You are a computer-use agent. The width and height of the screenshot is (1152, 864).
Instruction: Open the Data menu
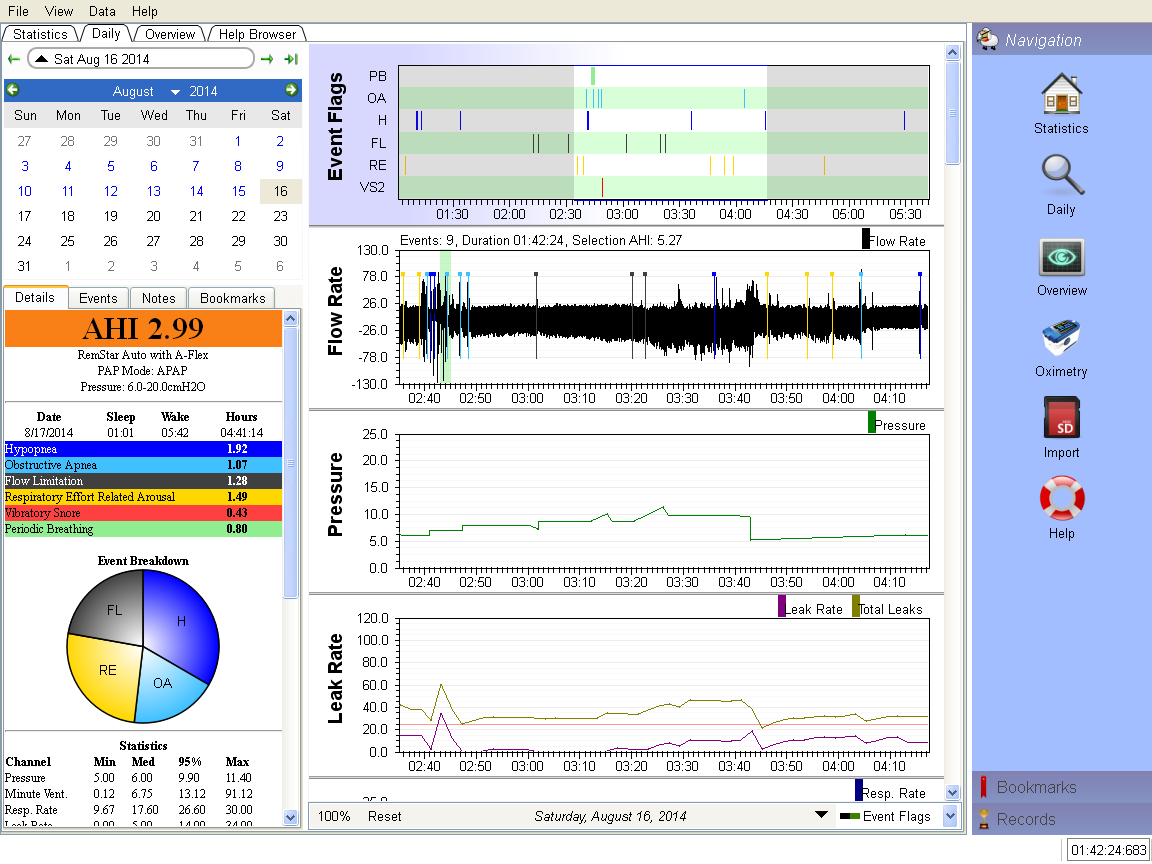point(102,11)
